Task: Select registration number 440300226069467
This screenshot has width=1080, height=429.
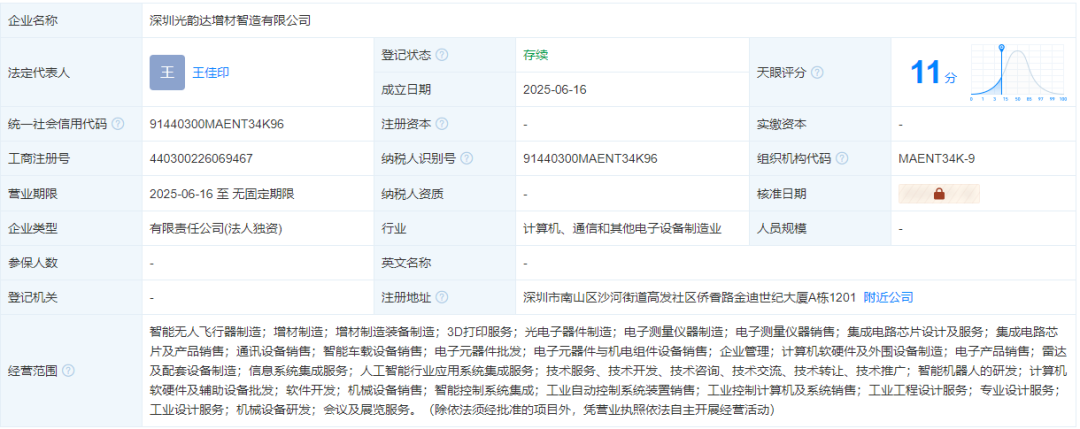Action: click(x=201, y=159)
